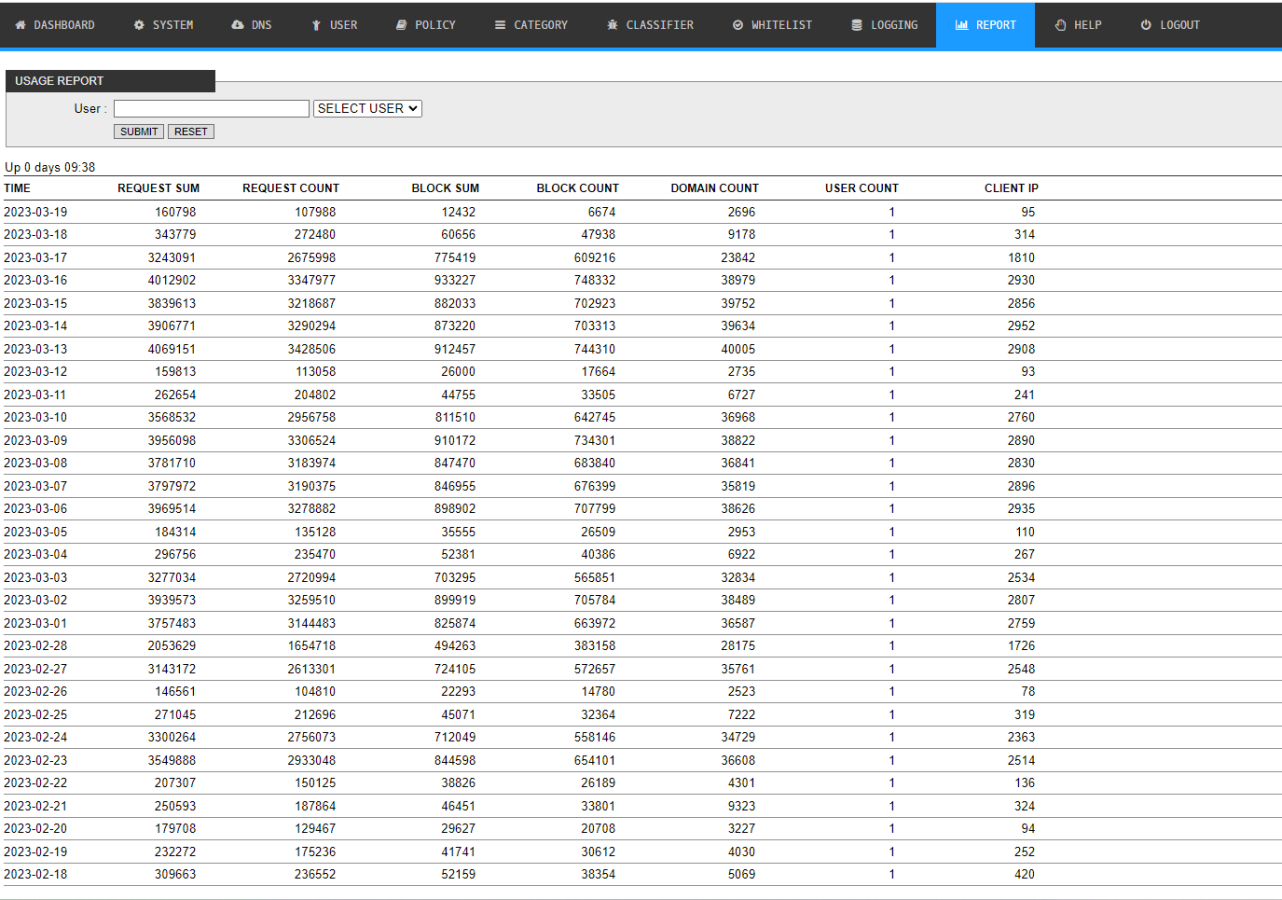Open the LOGGING menu label
This screenshot has height=900, width=1282.
pyautogui.click(x=894, y=25)
